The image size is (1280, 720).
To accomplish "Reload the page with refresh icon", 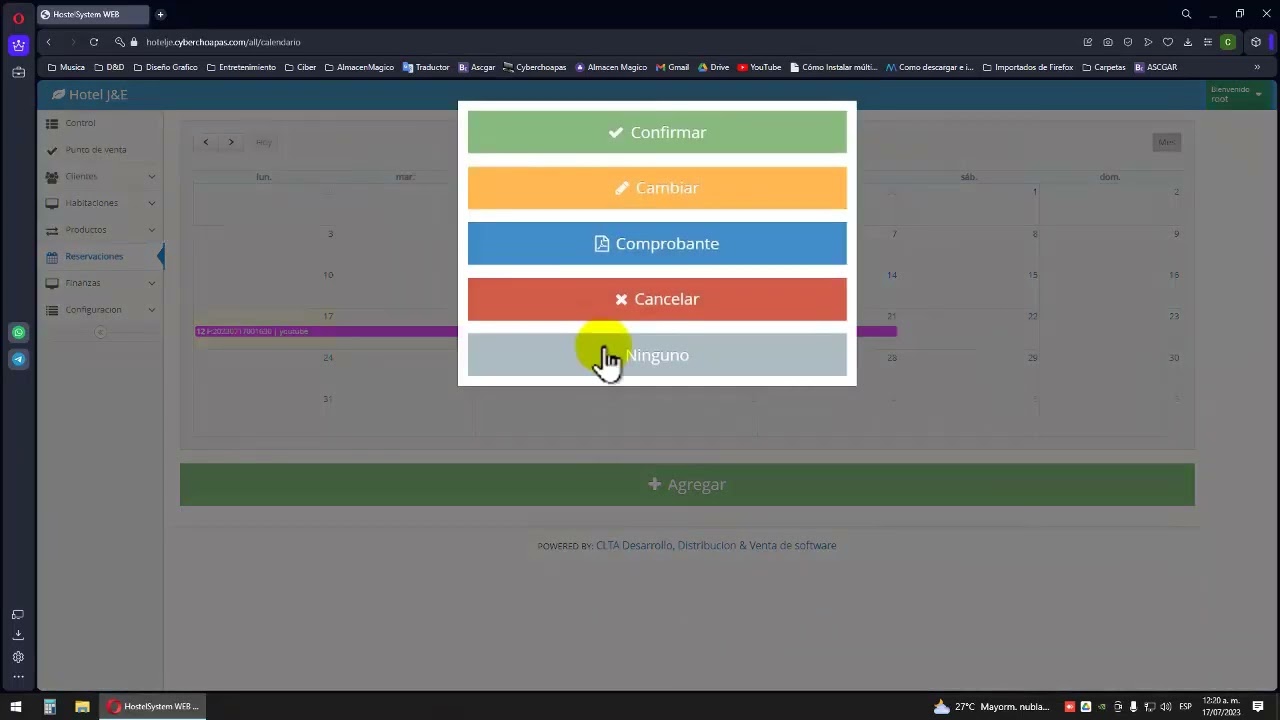I will tap(94, 42).
